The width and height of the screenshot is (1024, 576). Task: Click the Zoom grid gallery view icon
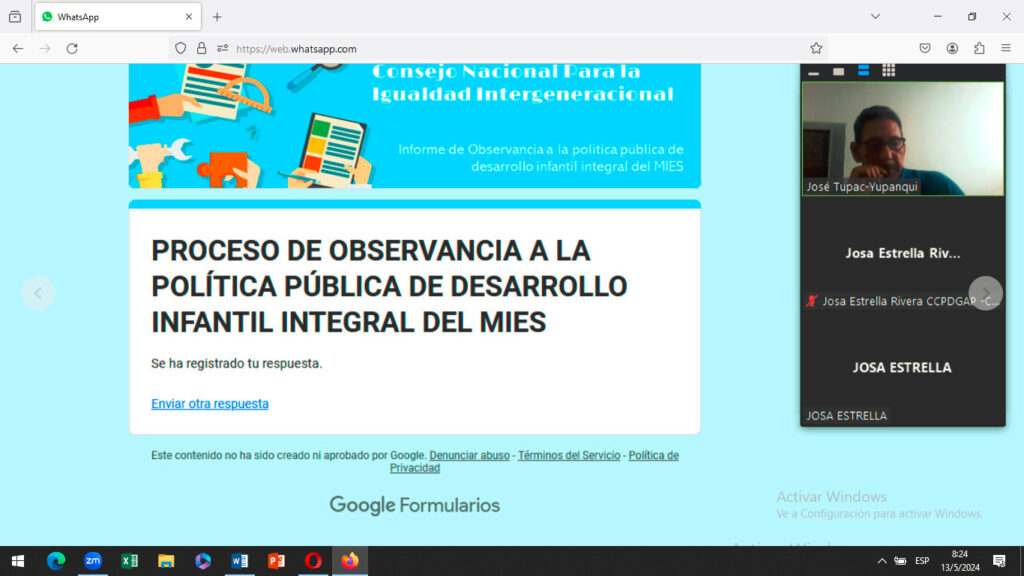pyautogui.click(x=888, y=71)
